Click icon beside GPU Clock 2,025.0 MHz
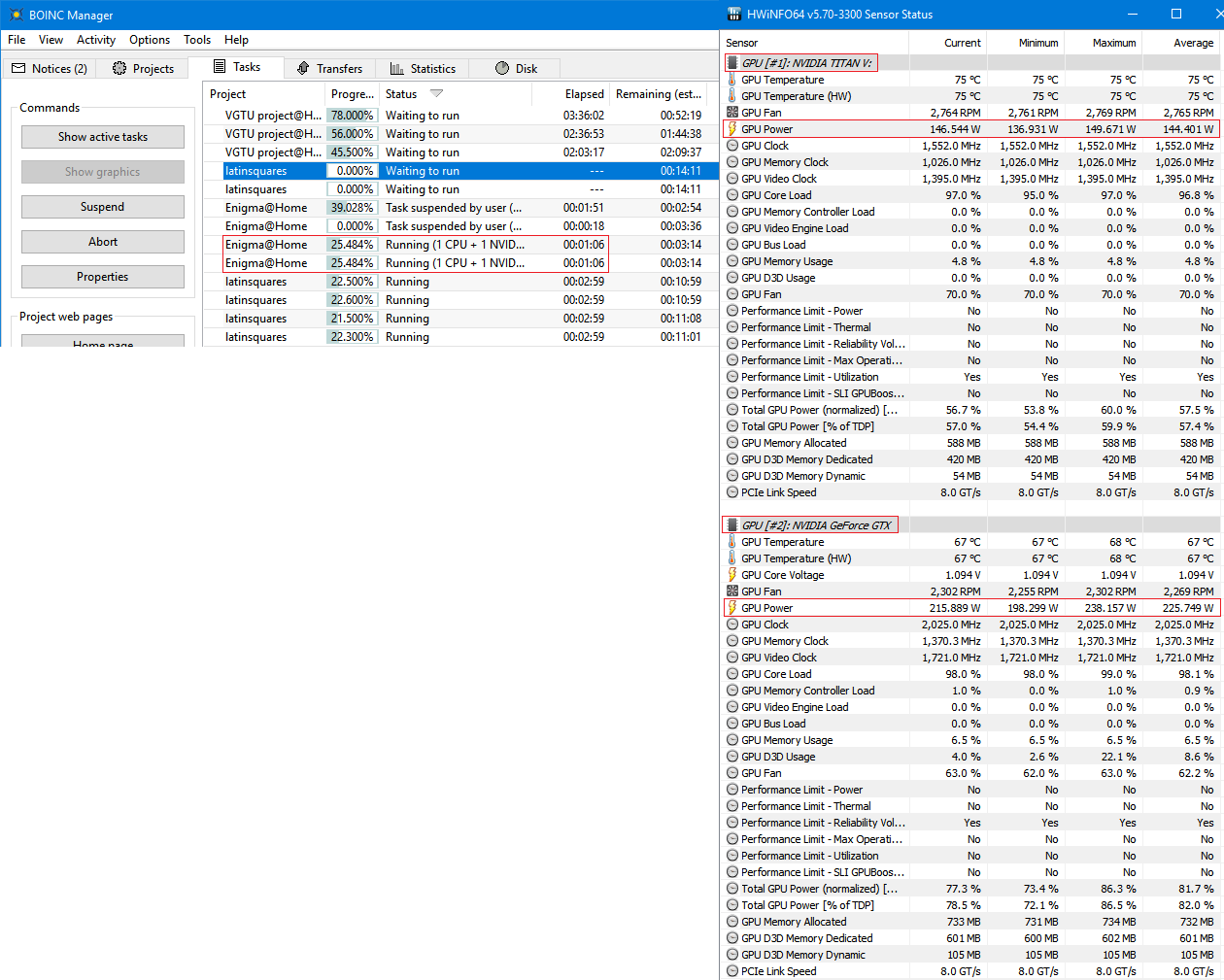 point(732,625)
